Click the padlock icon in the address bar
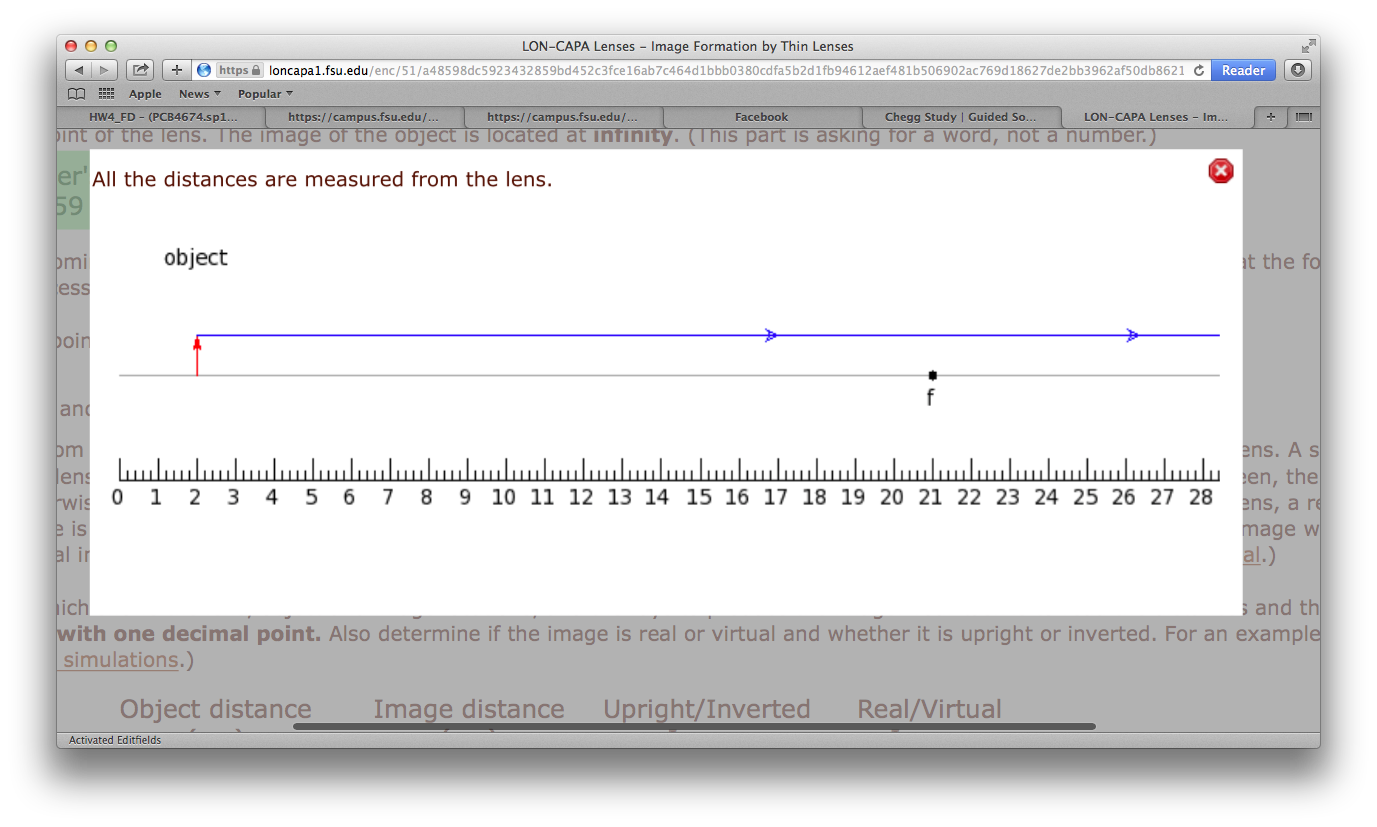 pyautogui.click(x=255, y=70)
